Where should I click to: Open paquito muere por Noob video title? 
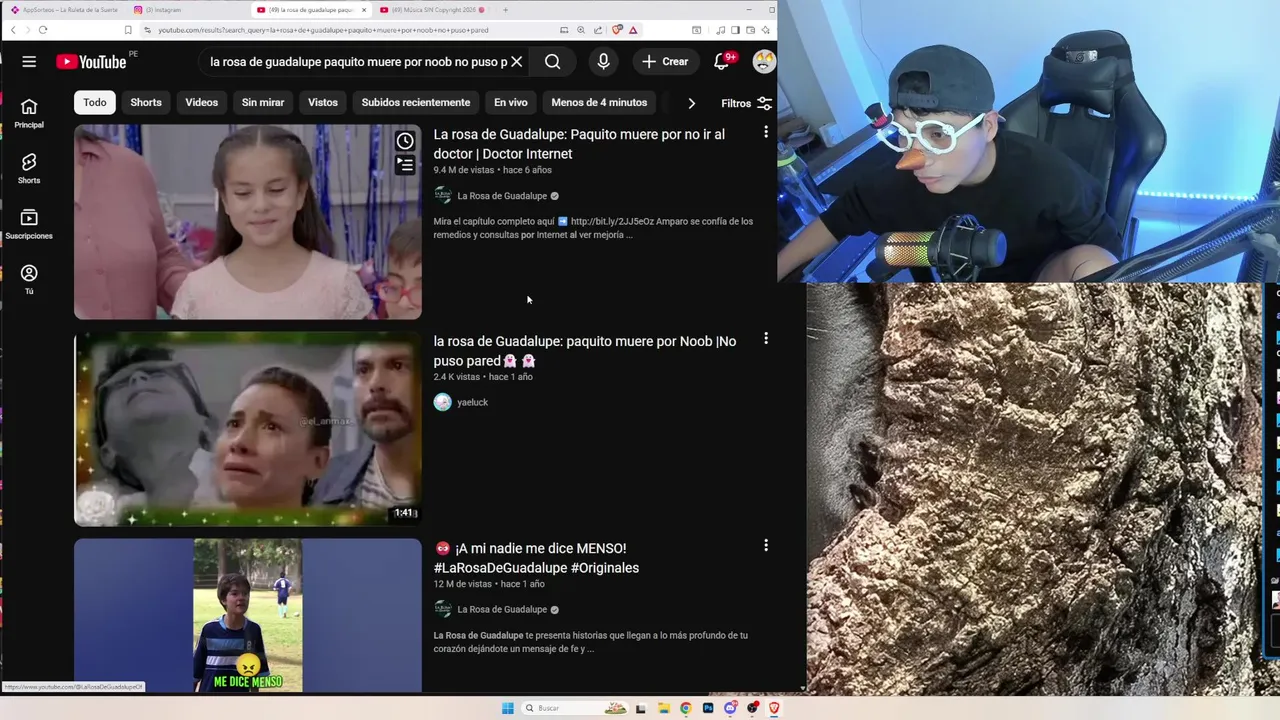585,351
